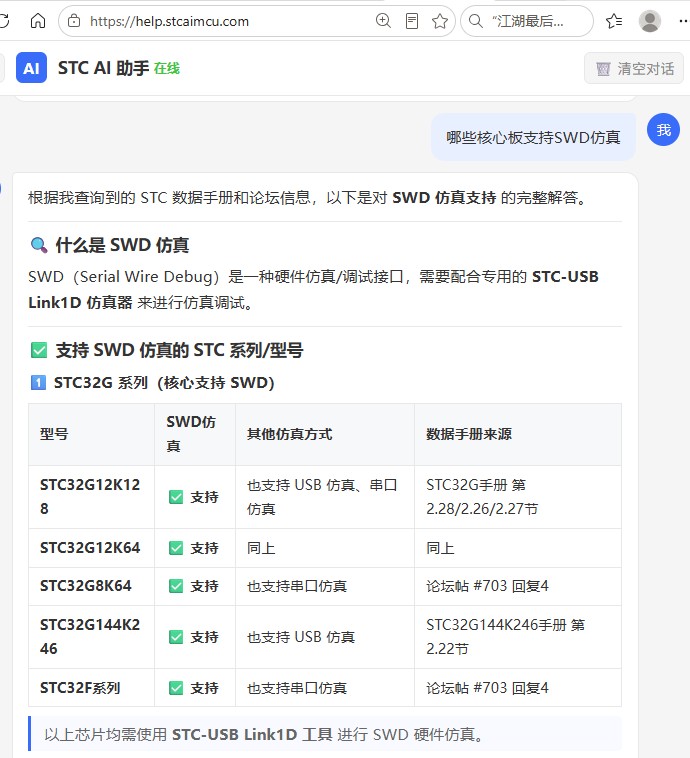Click the blue AI logo icon
The height and width of the screenshot is (758, 690).
pyautogui.click(x=31, y=68)
